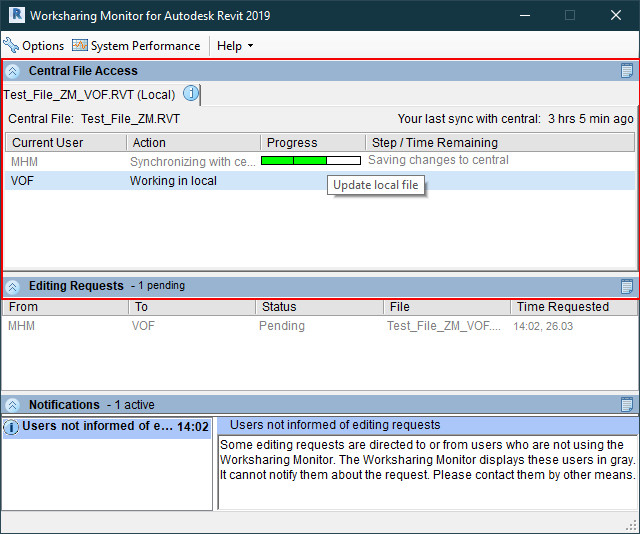
Task: Open the Help dropdown menu
Action: pos(235,46)
